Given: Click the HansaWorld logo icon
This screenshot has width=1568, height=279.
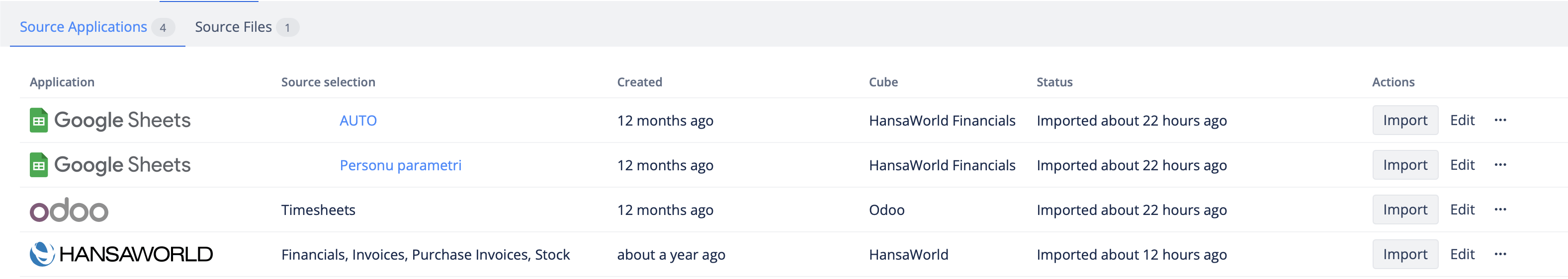Looking at the screenshot, I should tap(42, 254).
